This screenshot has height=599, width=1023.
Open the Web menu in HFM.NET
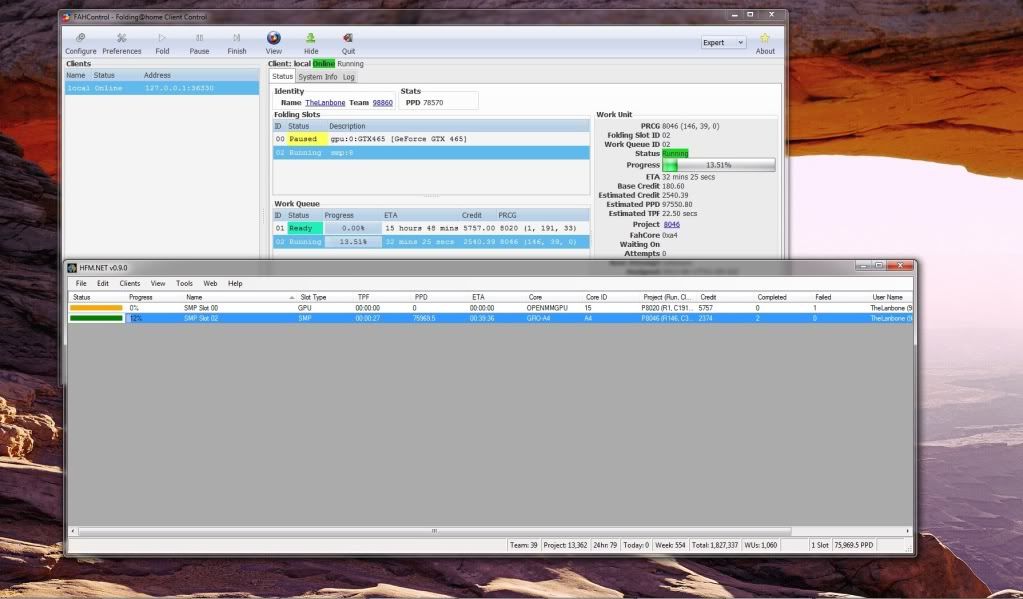(210, 283)
